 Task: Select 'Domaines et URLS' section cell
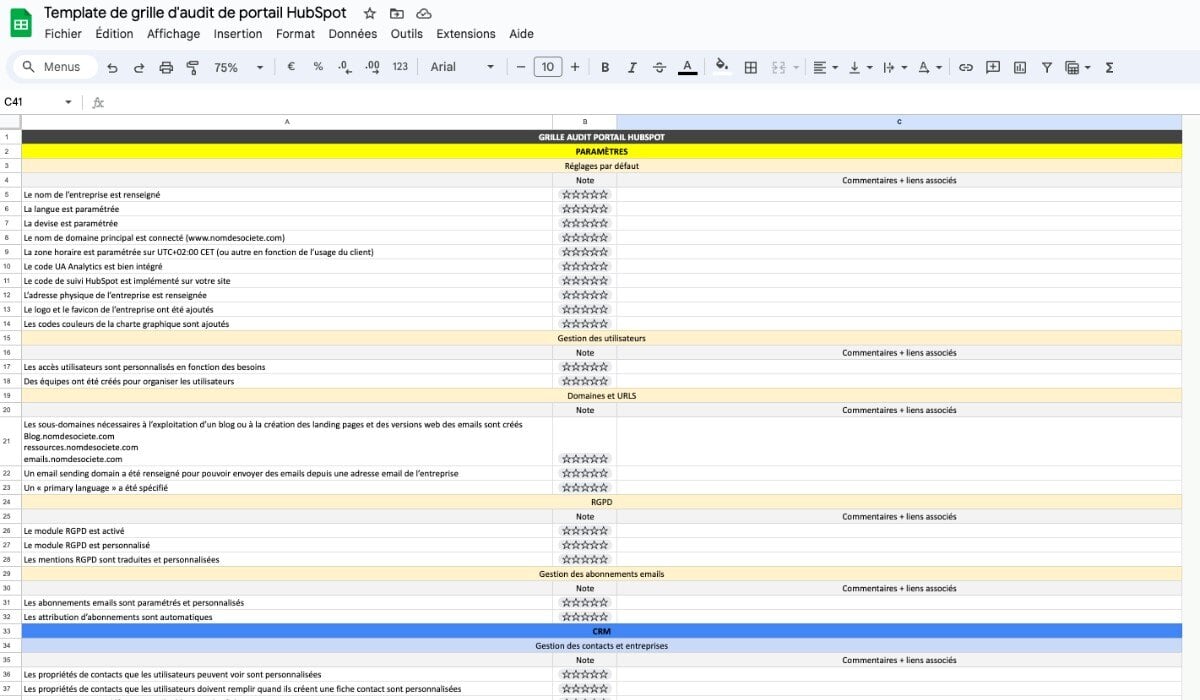click(x=601, y=396)
